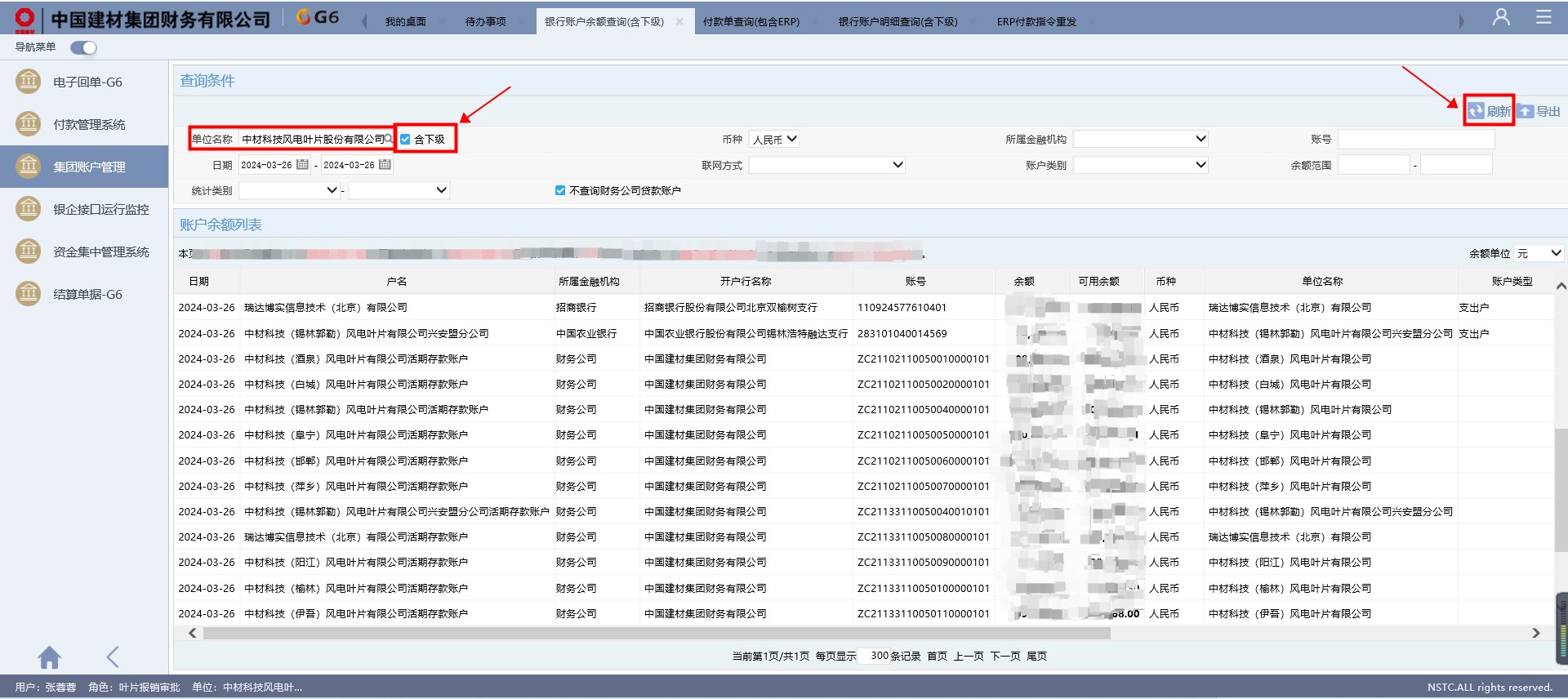This screenshot has width=1568, height=699.
Task: Click start date field 2024-03-26
Action: pyautogui.click(x=267, y=165)
